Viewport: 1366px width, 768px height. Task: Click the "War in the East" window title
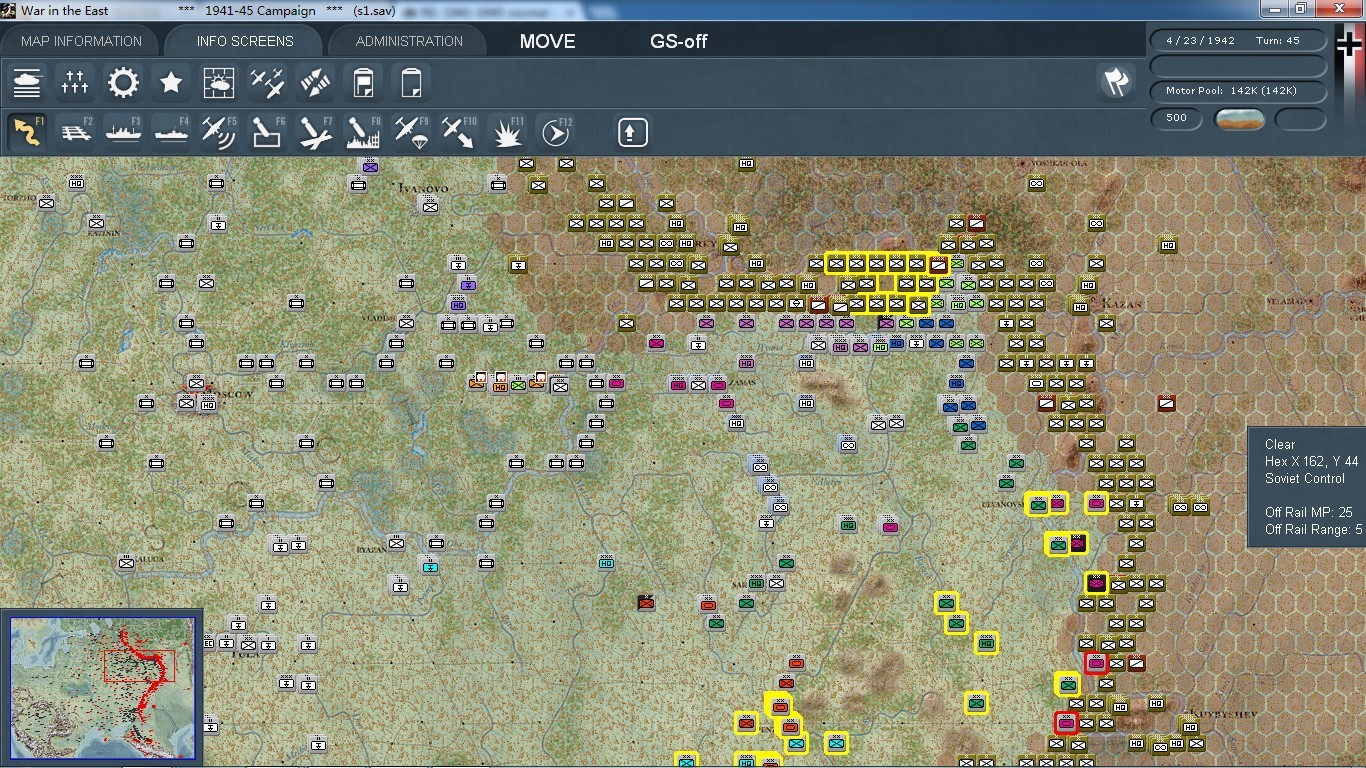point(65,10)
